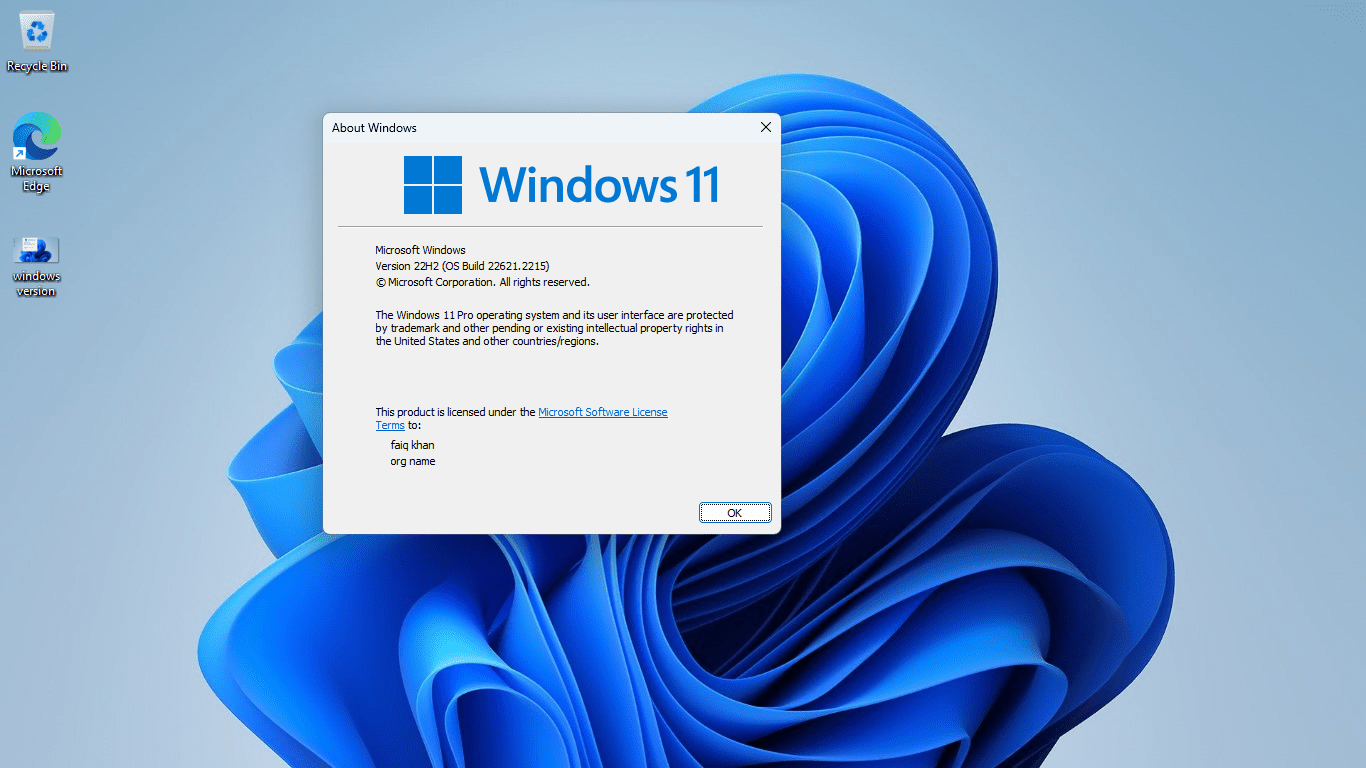
Task: Click the "© Microsoft Corporation. All rights reserved." text
Action: pos(482,282)
